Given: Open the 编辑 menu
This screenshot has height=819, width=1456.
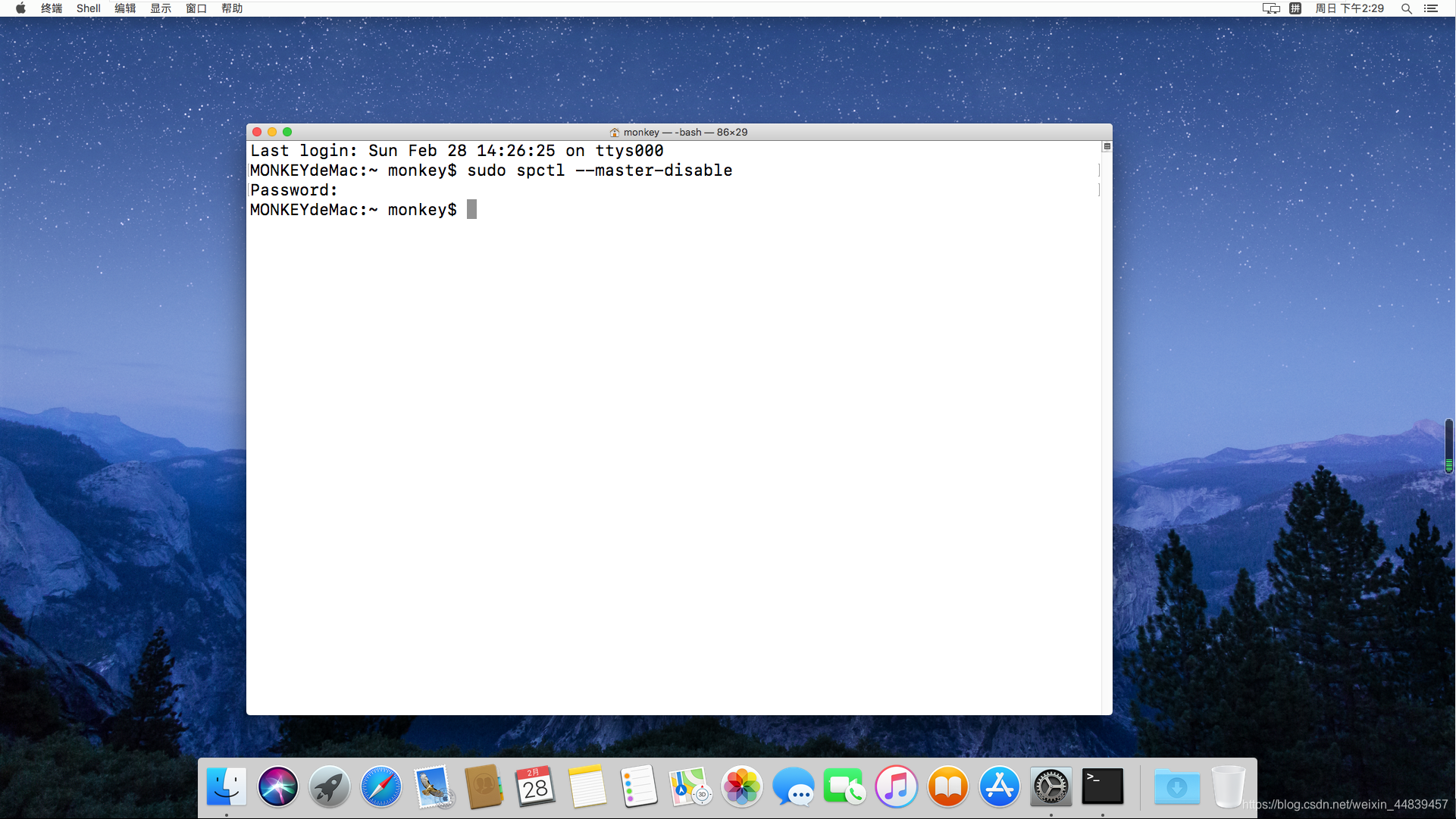Looking at the screenshot, I should point(125,8).
